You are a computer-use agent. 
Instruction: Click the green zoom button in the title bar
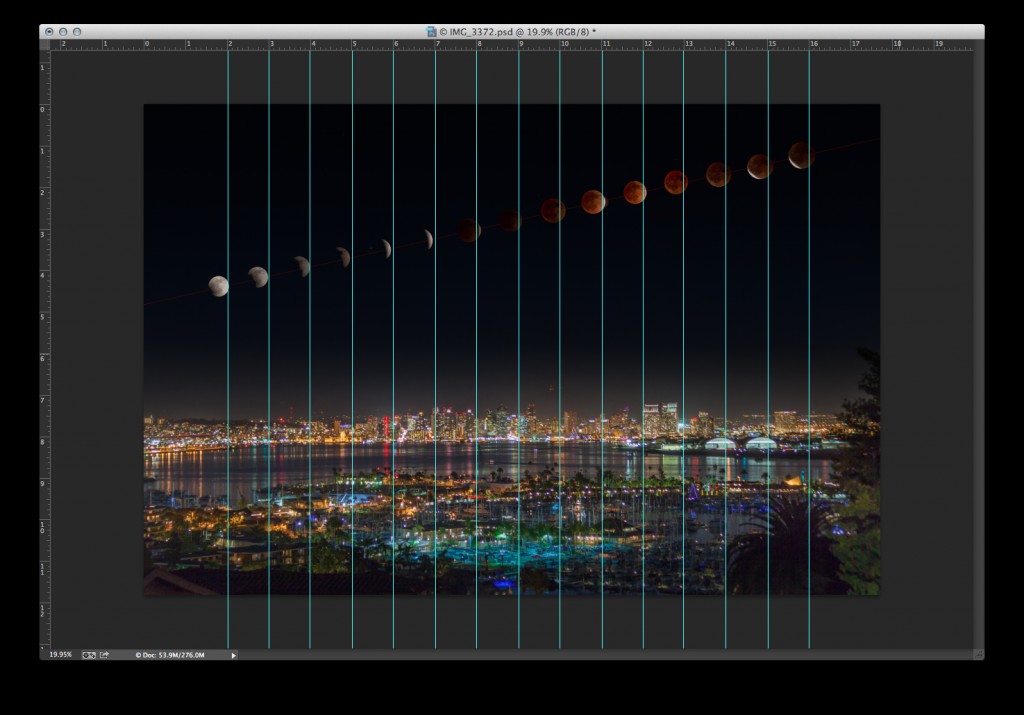coord(77,31)
